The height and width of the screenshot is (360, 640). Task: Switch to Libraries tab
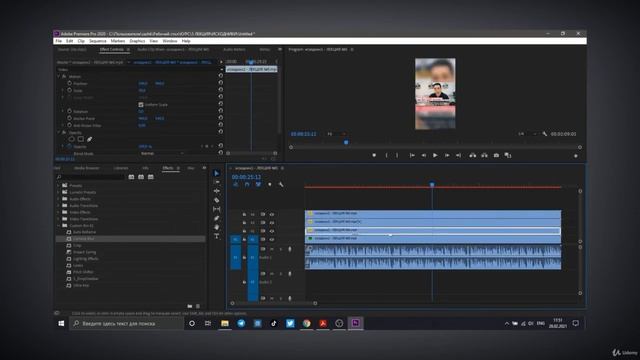(x=120, y=168)
